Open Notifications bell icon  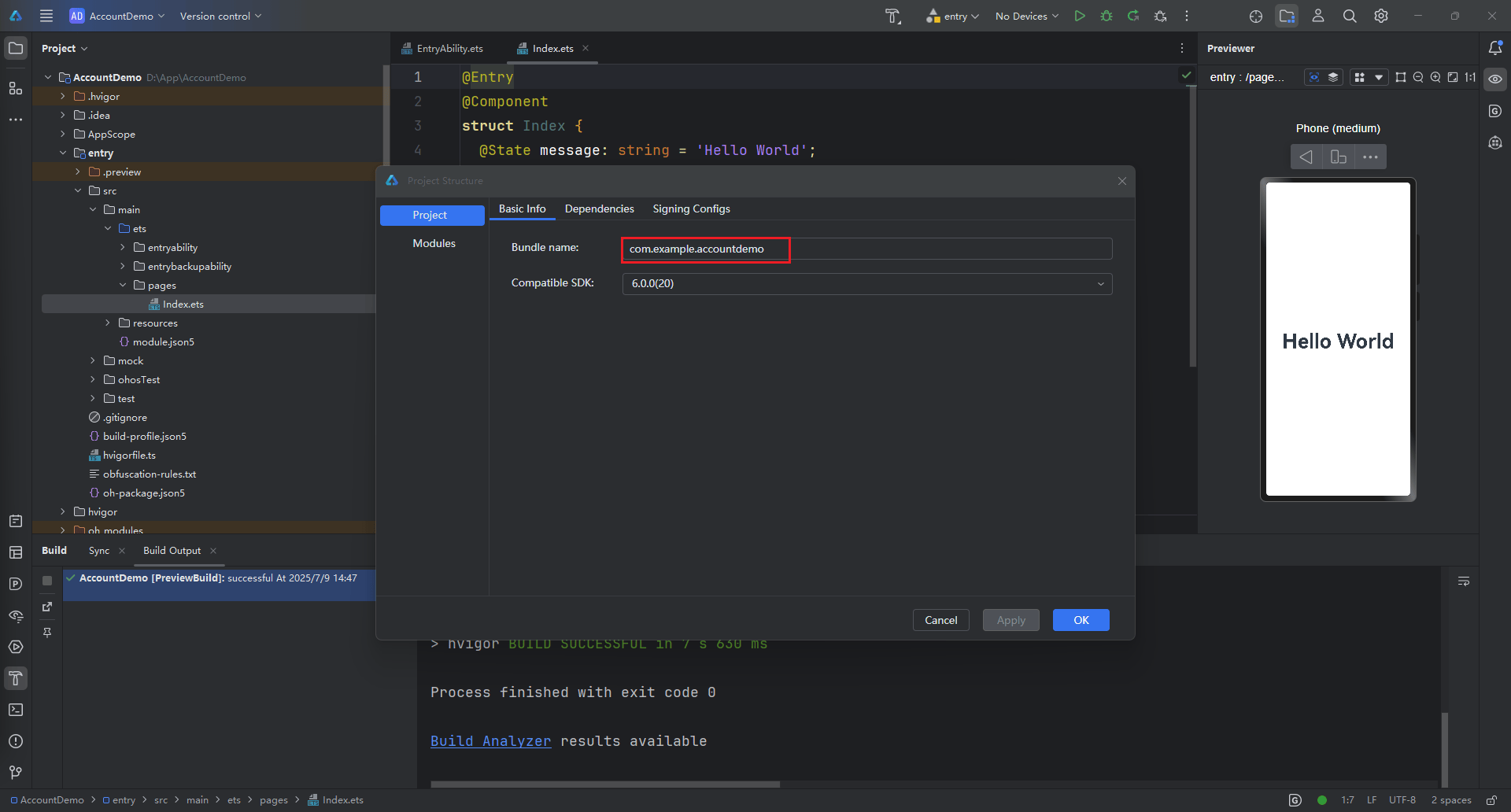click(1495, 48)
